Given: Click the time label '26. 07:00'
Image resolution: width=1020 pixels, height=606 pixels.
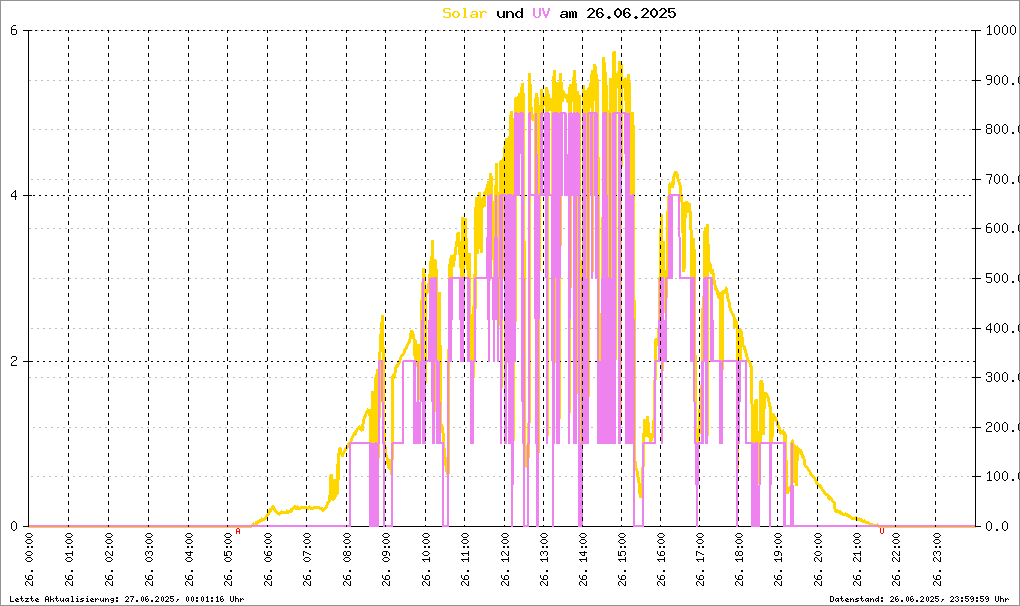Looking at the screenshot, I should click(307, 560).
